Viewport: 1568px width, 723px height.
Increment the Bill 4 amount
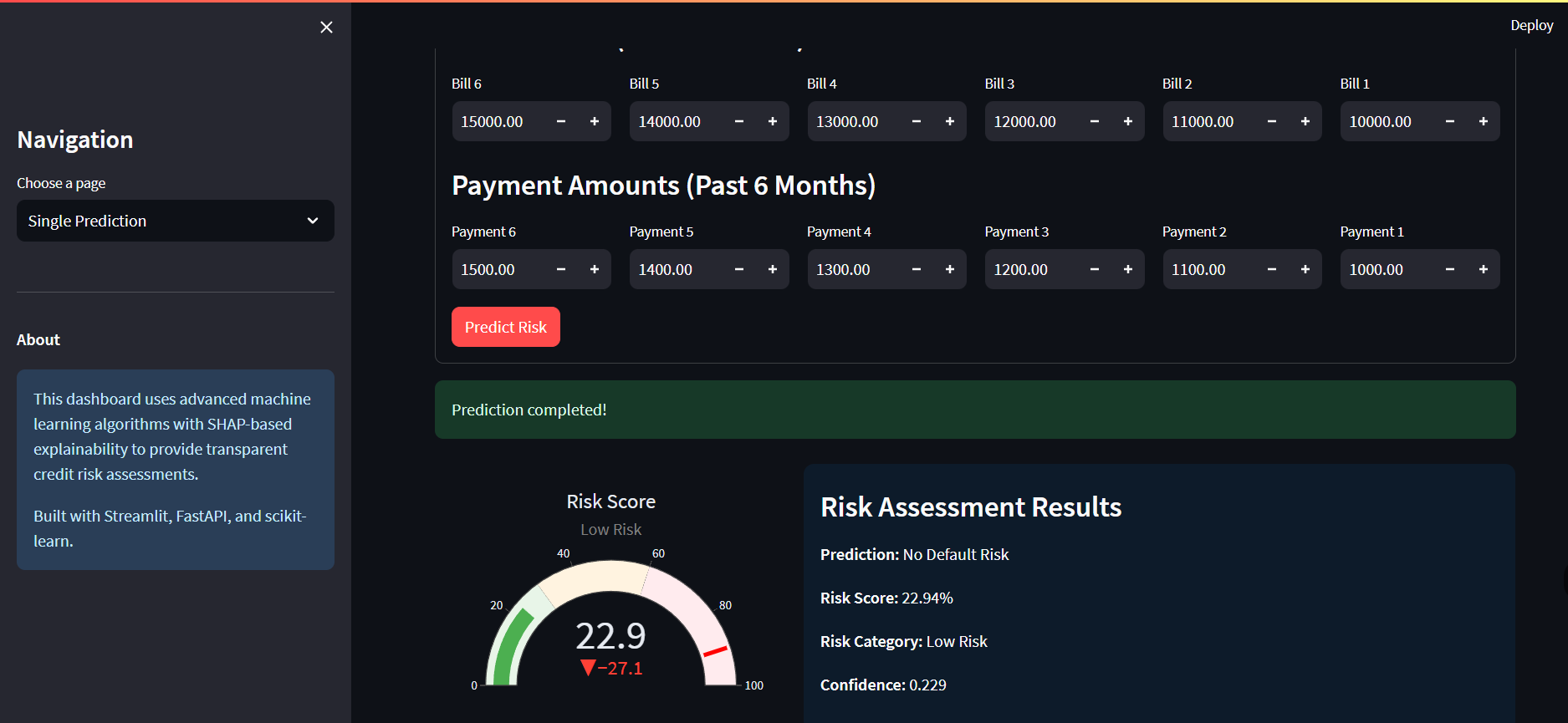(950, 122)
